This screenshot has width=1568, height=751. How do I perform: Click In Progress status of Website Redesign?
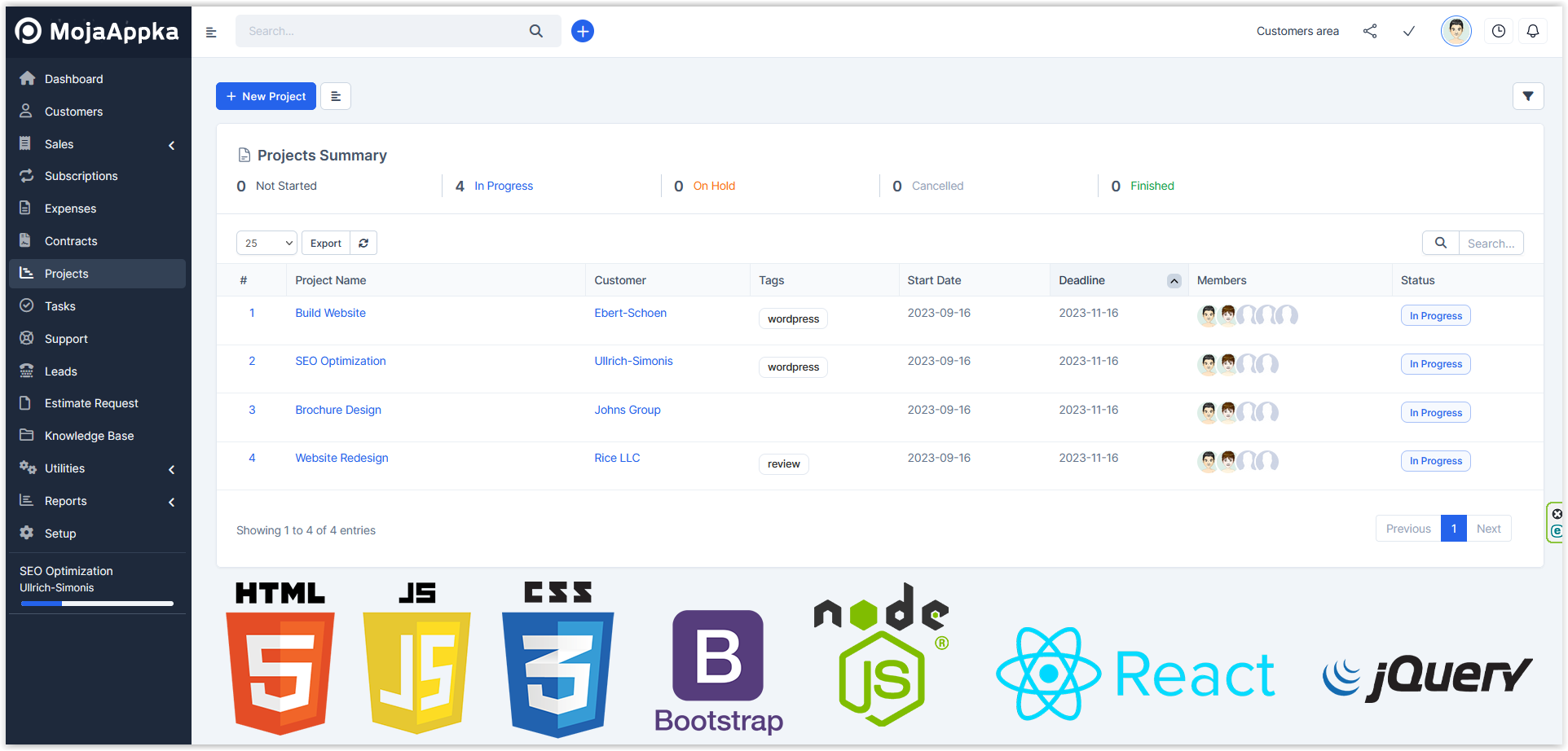click(1435, 461)
